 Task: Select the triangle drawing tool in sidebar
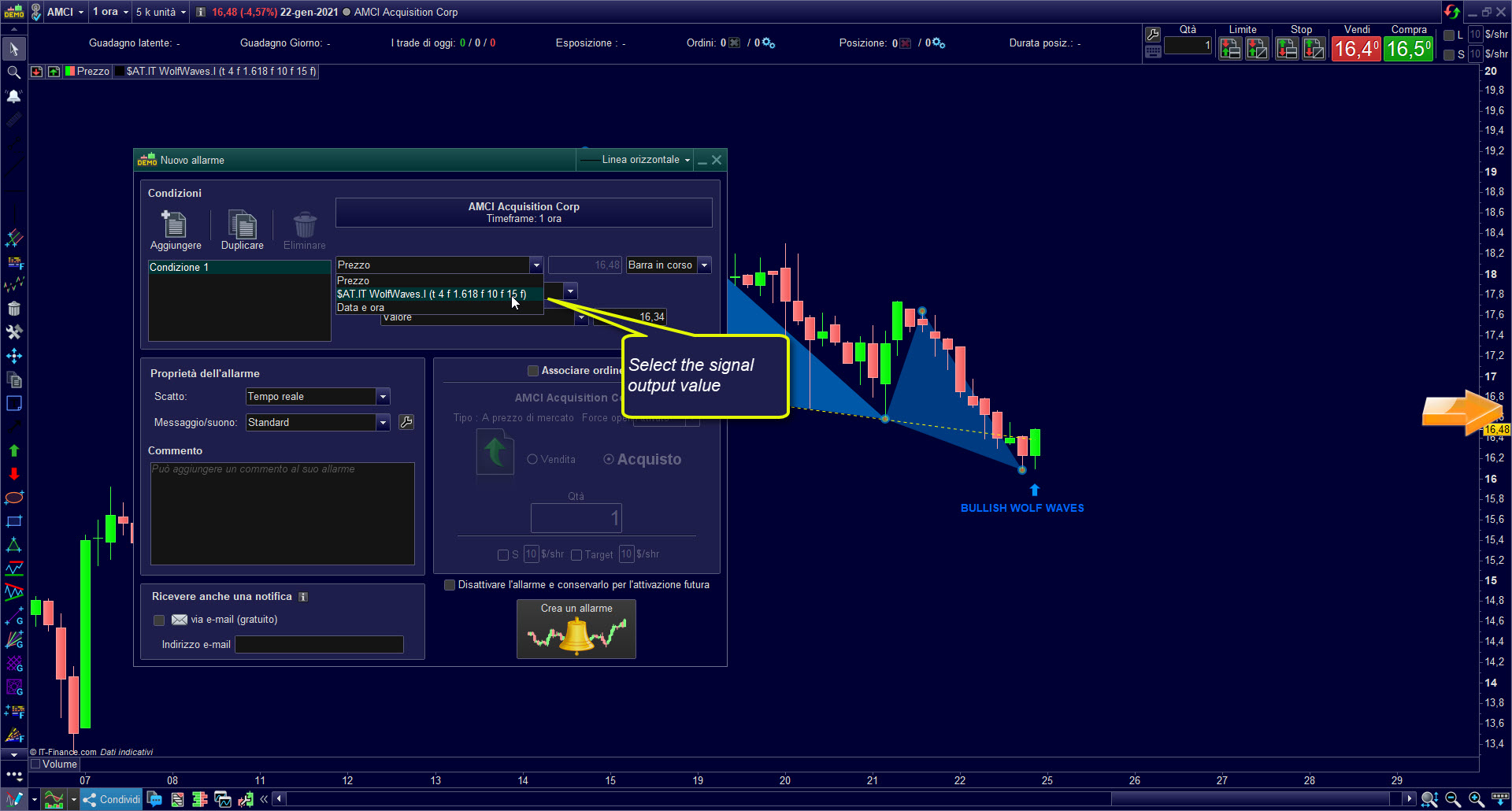coord(13,545)
